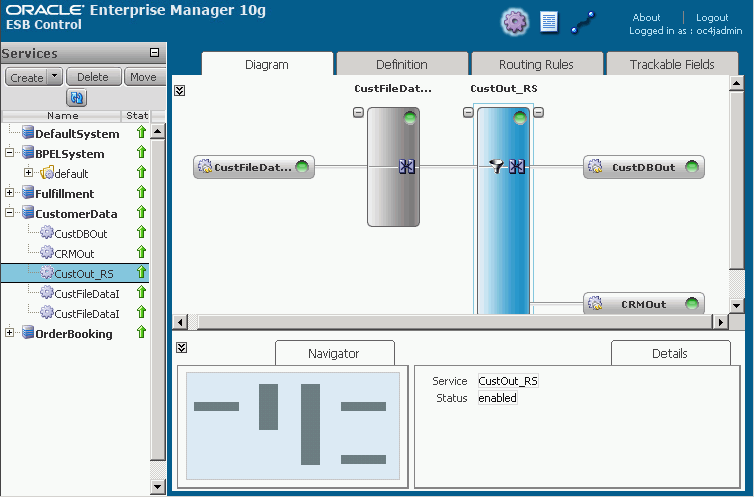Open the Routing Rules tab
Screen dimensions: 754x497
click(x=537, y=64)
